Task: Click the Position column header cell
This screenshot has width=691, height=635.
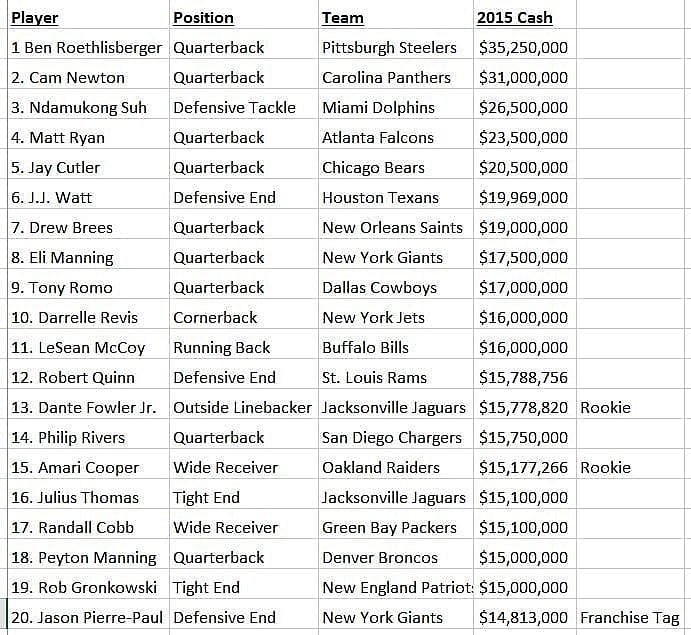Action: point(203,18)
